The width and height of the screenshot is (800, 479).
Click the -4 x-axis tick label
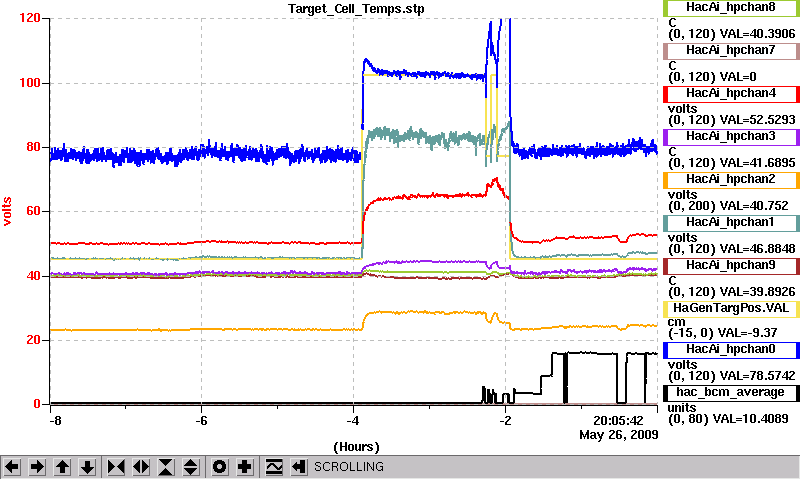(x=353, y=421)
